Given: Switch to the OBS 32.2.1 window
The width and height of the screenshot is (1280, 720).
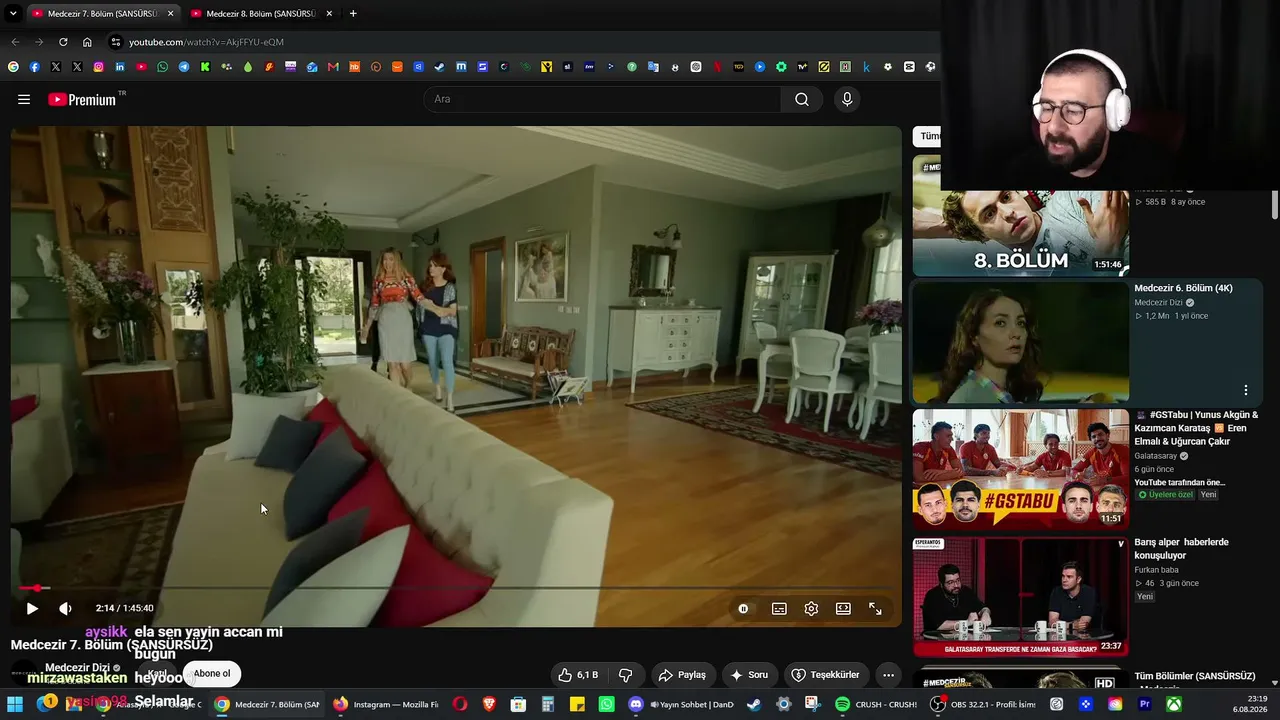Looking at the screenshot, I should pyautogui.click(x=984, y=704).
